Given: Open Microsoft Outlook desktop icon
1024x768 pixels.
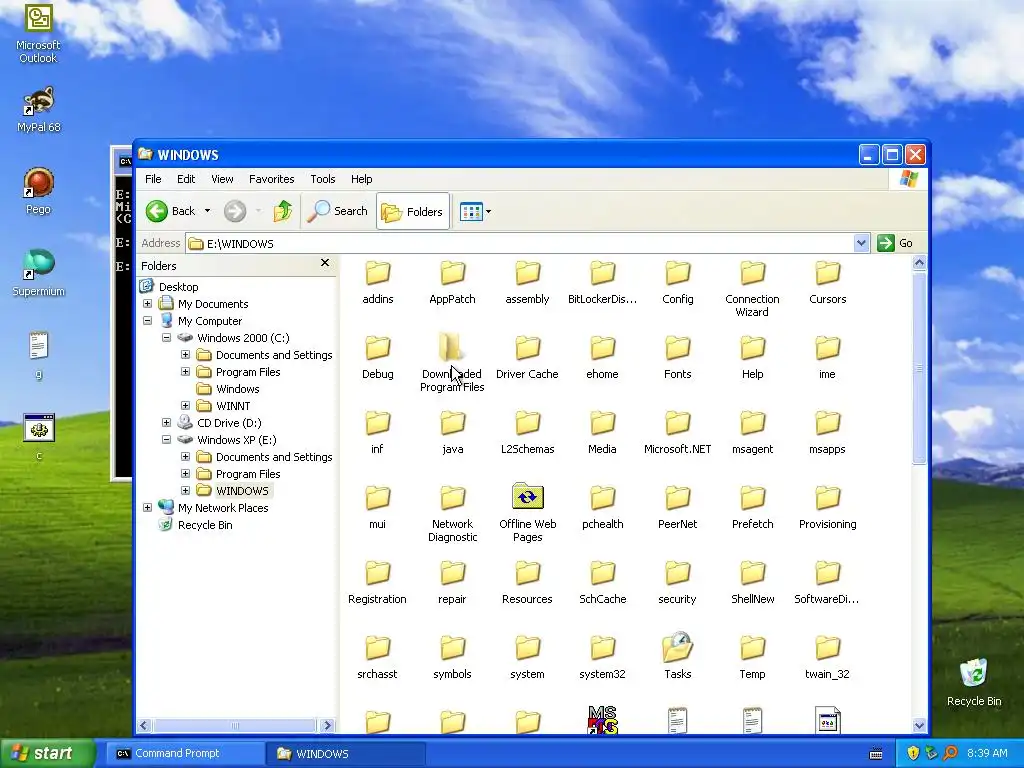Looking at the screenshot, I should pos(38,33).
